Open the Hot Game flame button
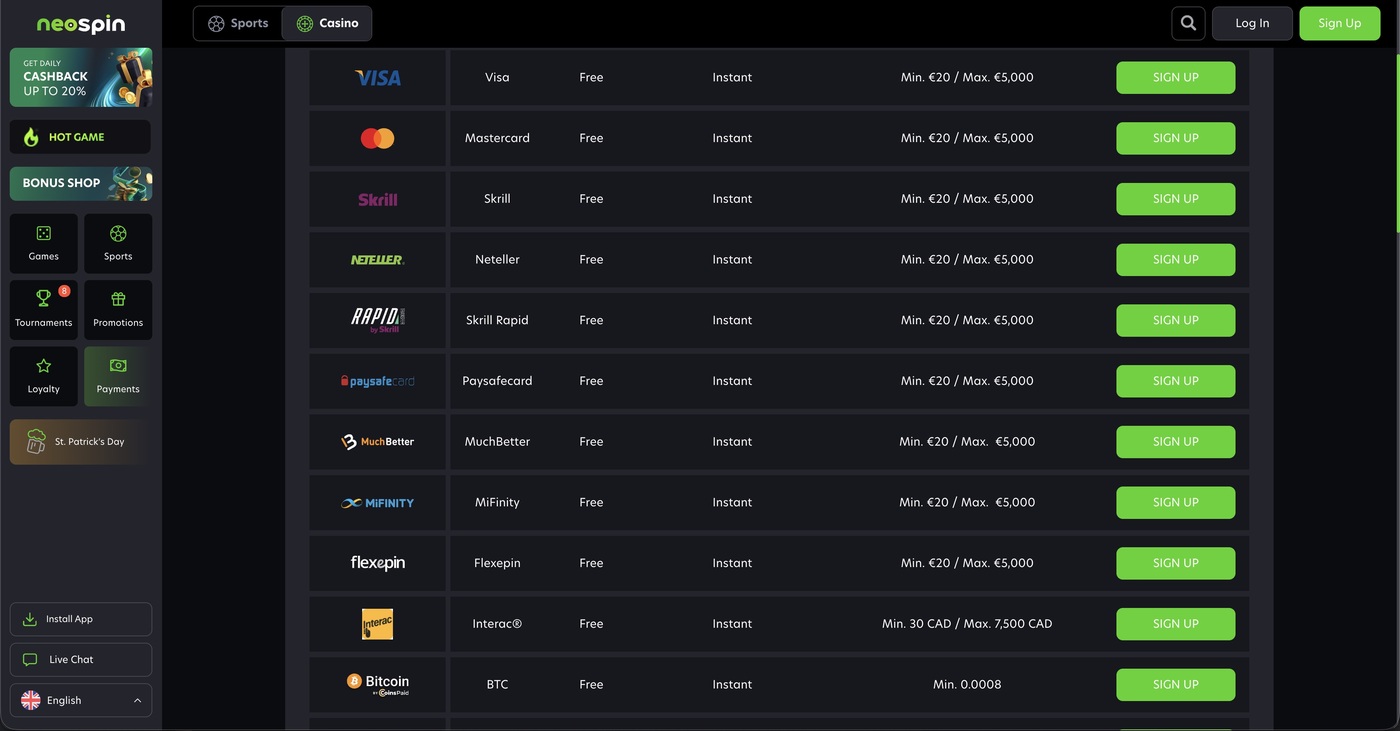1400x731 pixels. 80,137
